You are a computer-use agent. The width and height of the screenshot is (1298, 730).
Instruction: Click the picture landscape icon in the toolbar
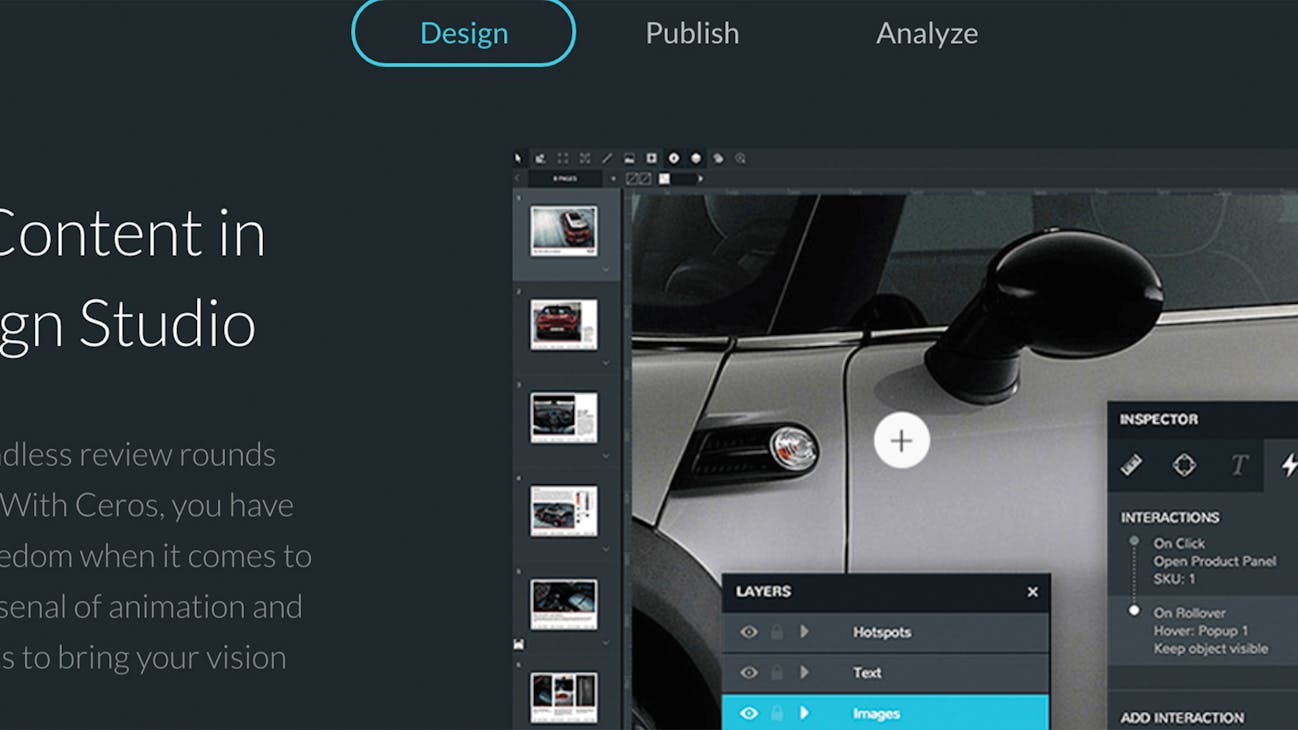(629, 158)
